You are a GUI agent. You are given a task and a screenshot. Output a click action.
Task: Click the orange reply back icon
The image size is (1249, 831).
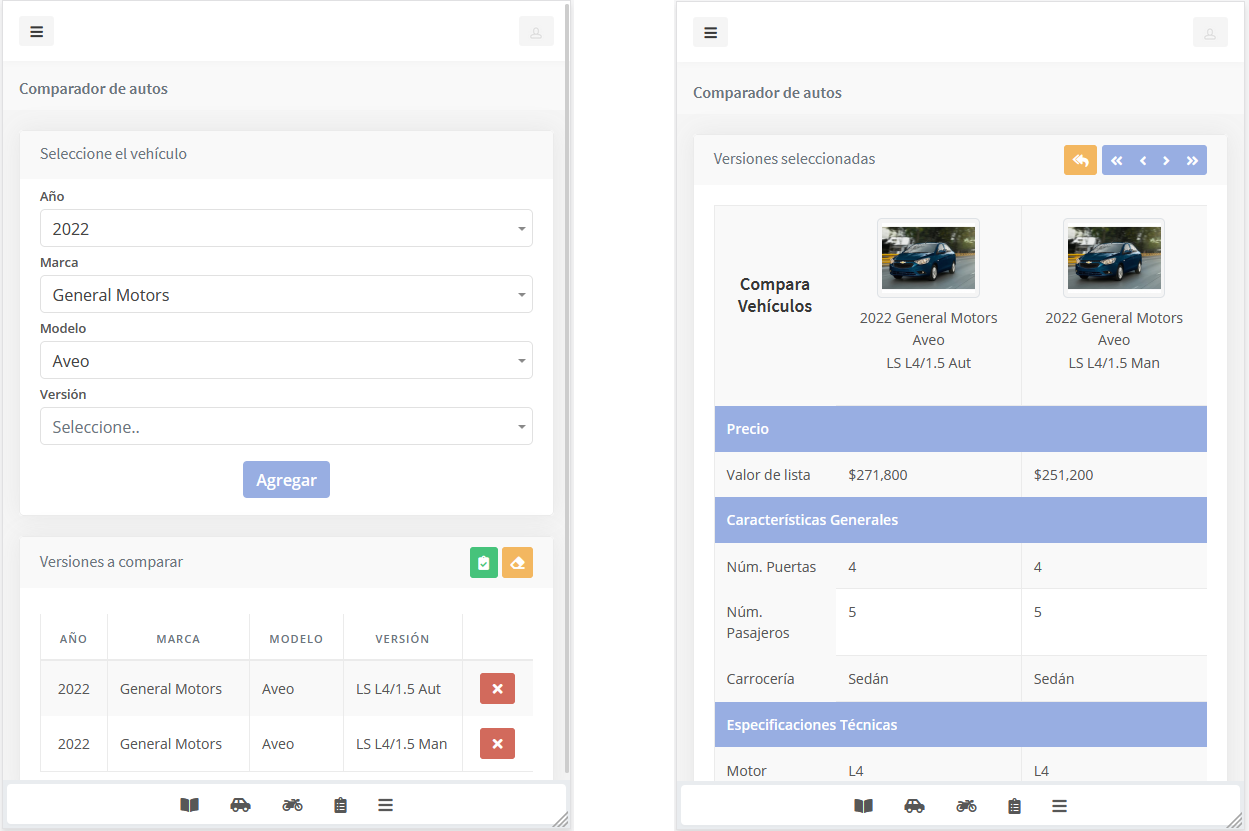pyautogui.click(x=1080, y=161)
